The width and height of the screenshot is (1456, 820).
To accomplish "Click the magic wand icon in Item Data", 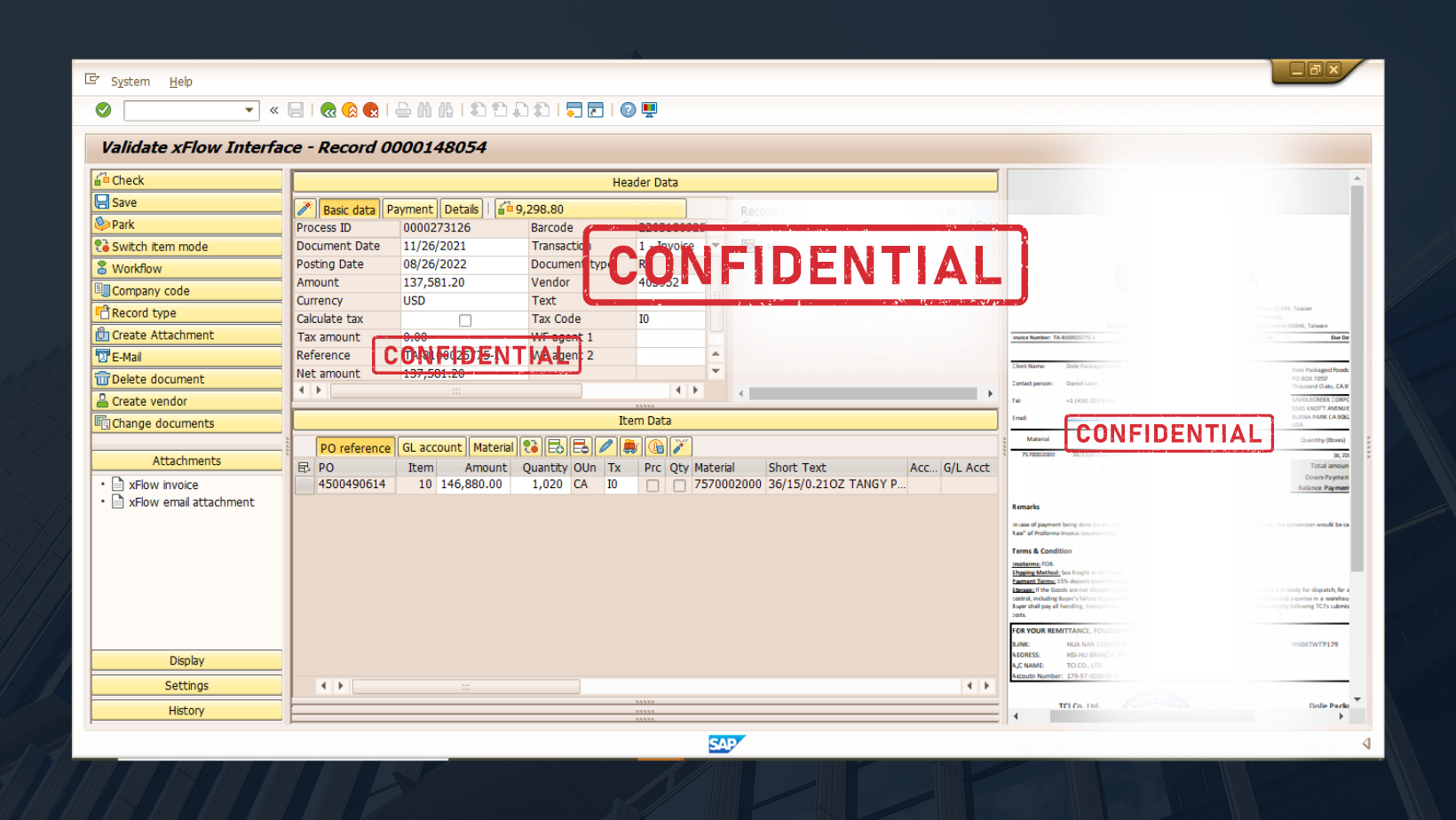I will [680, 446].
